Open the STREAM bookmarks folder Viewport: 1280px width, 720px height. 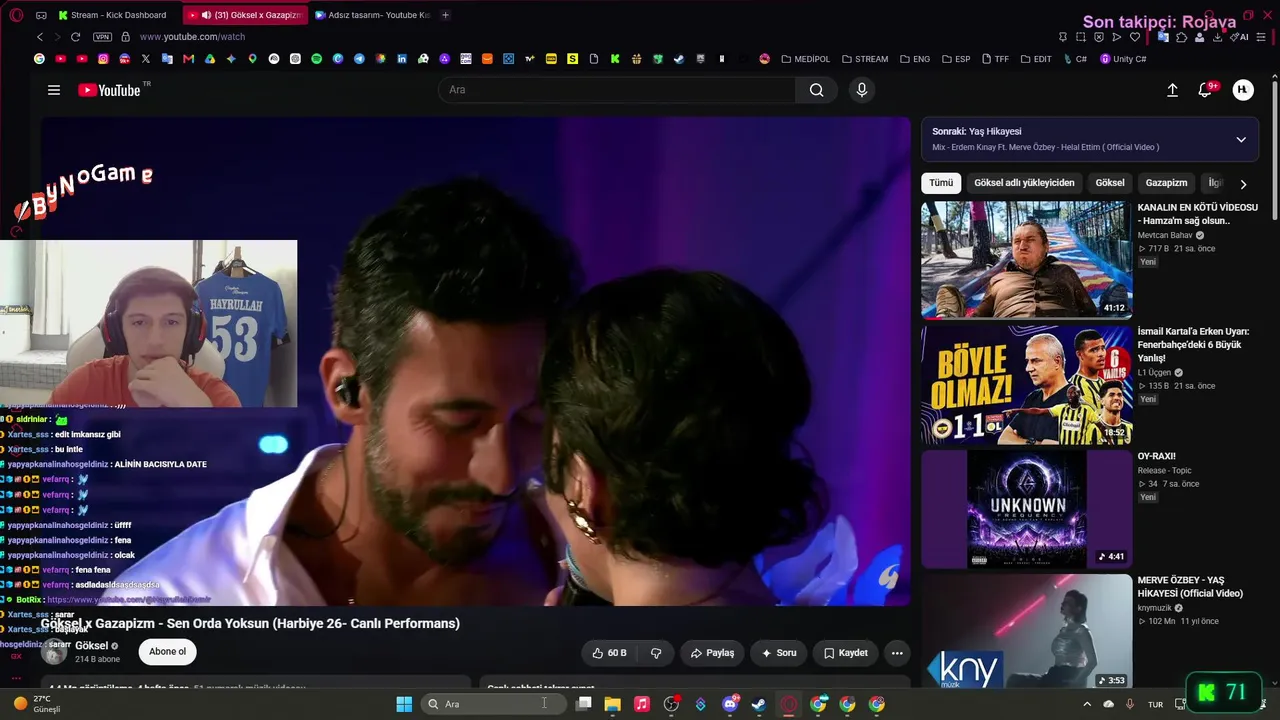pyautogui.click(x=865, y=59)
